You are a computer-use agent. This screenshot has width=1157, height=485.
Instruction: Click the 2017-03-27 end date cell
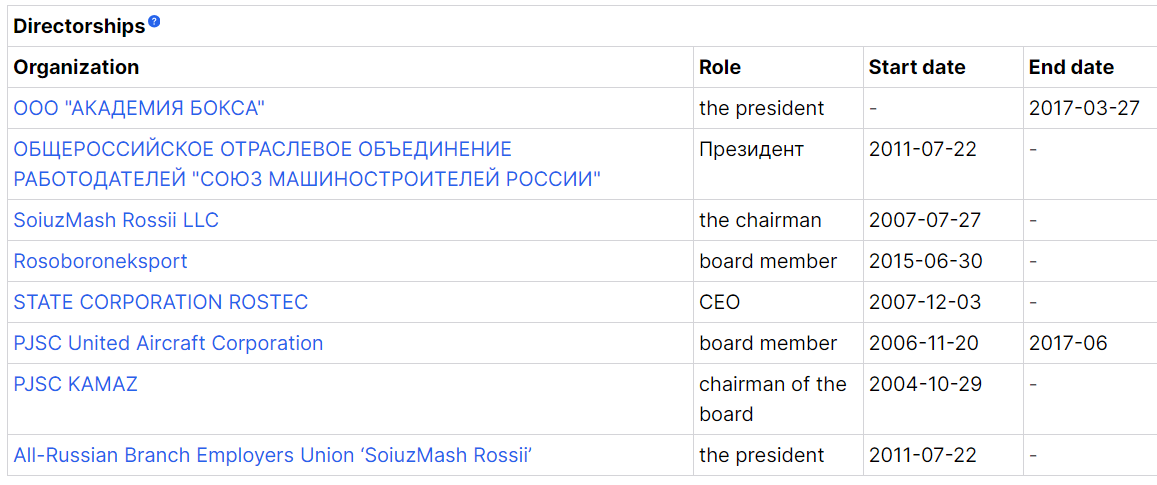(x=1084, y=108)
